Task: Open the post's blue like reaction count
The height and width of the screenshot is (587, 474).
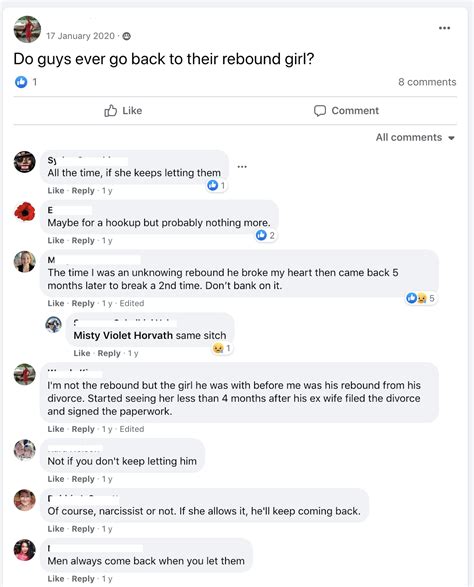Action: point(26,82)
